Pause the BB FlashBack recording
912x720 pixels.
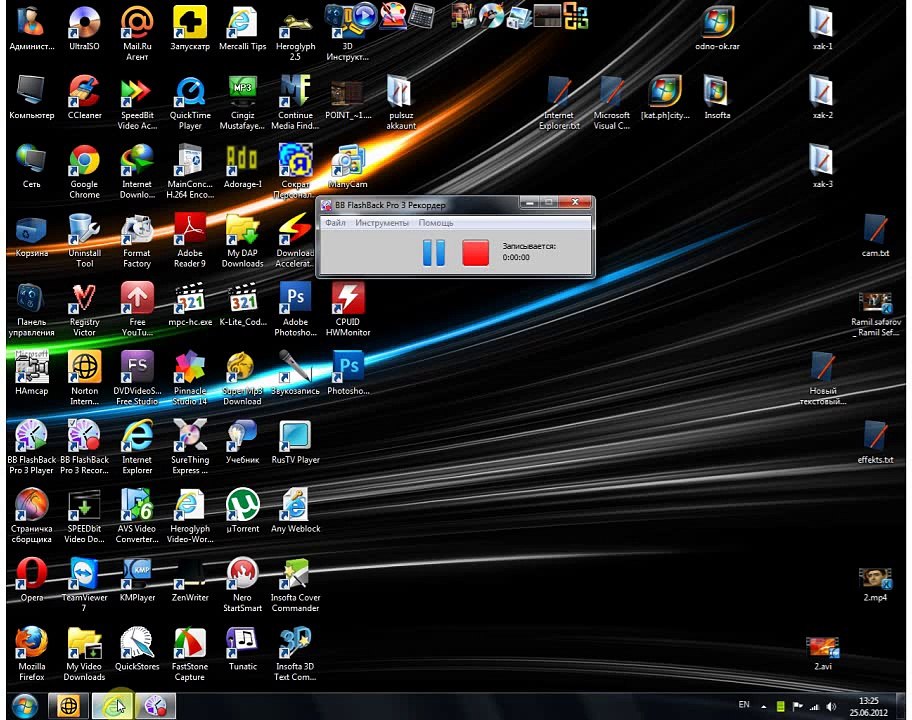pyautogui.click(x=433, y=253)
